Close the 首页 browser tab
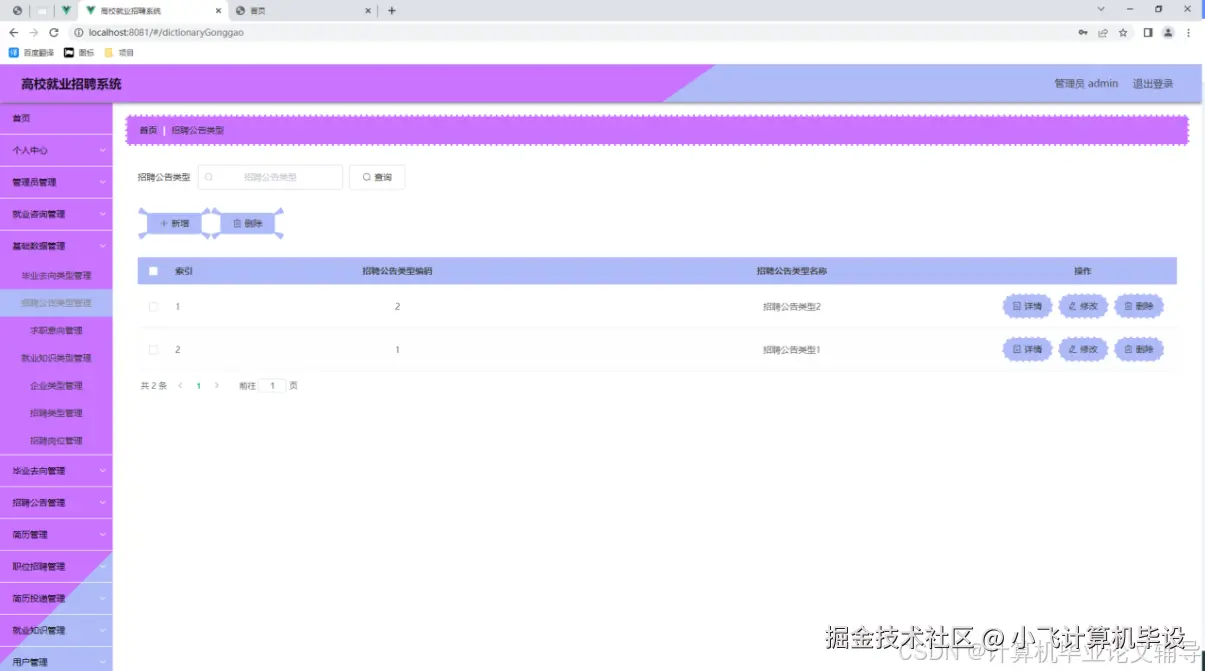 click(368, 11)
